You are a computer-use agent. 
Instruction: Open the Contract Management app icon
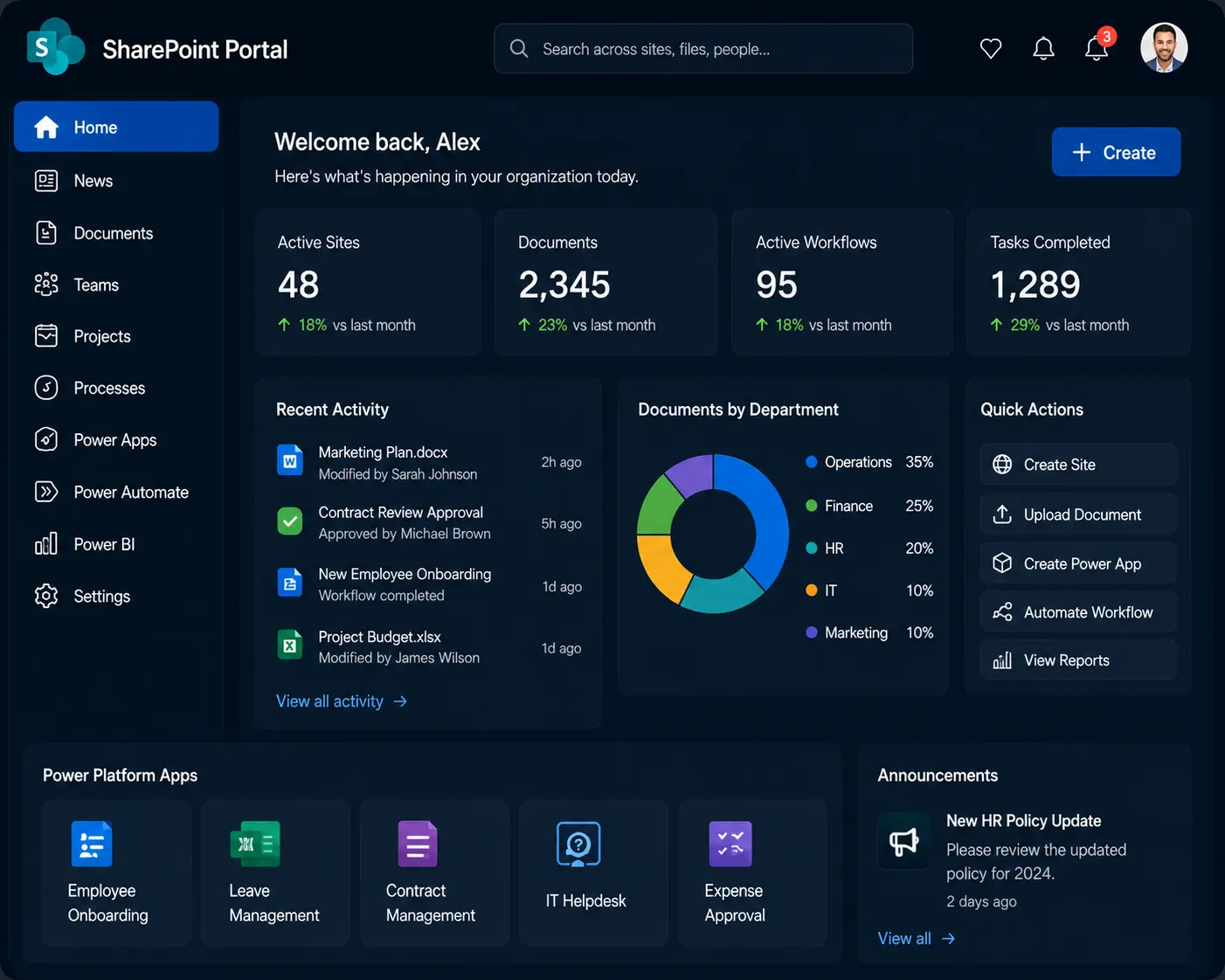[417, 844]
